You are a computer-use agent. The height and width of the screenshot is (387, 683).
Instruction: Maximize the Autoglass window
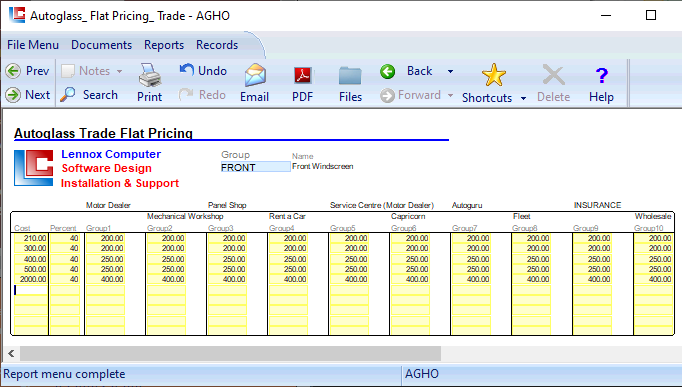click(x=651, y=15)
